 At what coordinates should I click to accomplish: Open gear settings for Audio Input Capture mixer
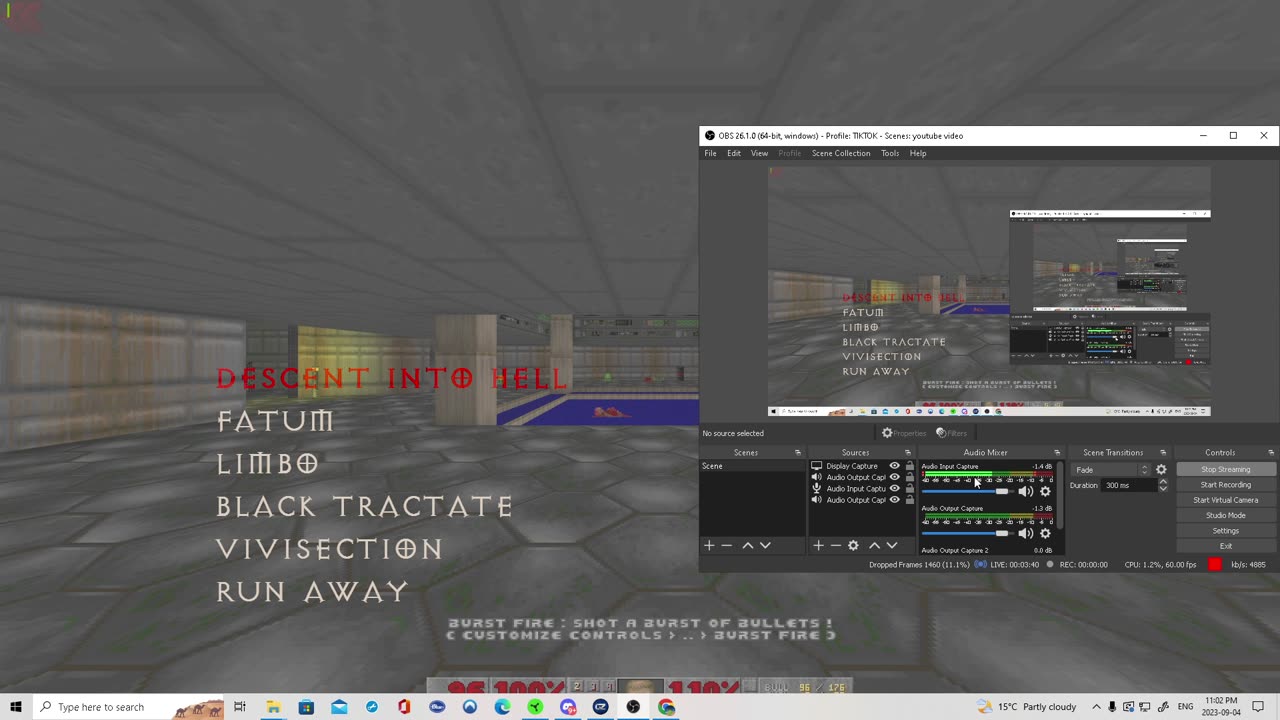1045,491
